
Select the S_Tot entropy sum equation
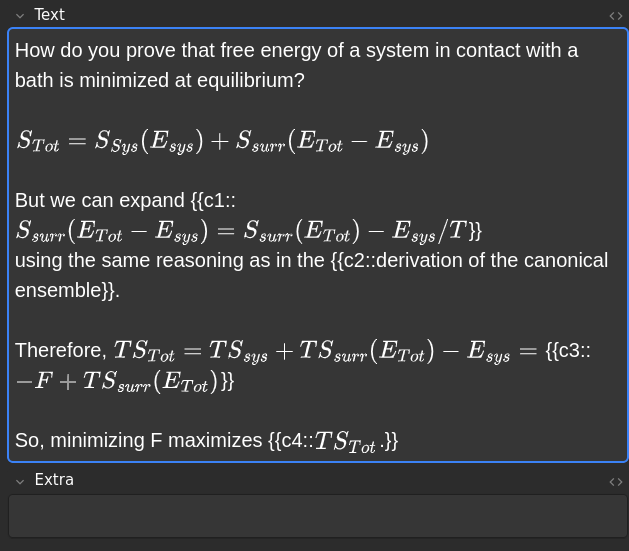coord(222,142)
